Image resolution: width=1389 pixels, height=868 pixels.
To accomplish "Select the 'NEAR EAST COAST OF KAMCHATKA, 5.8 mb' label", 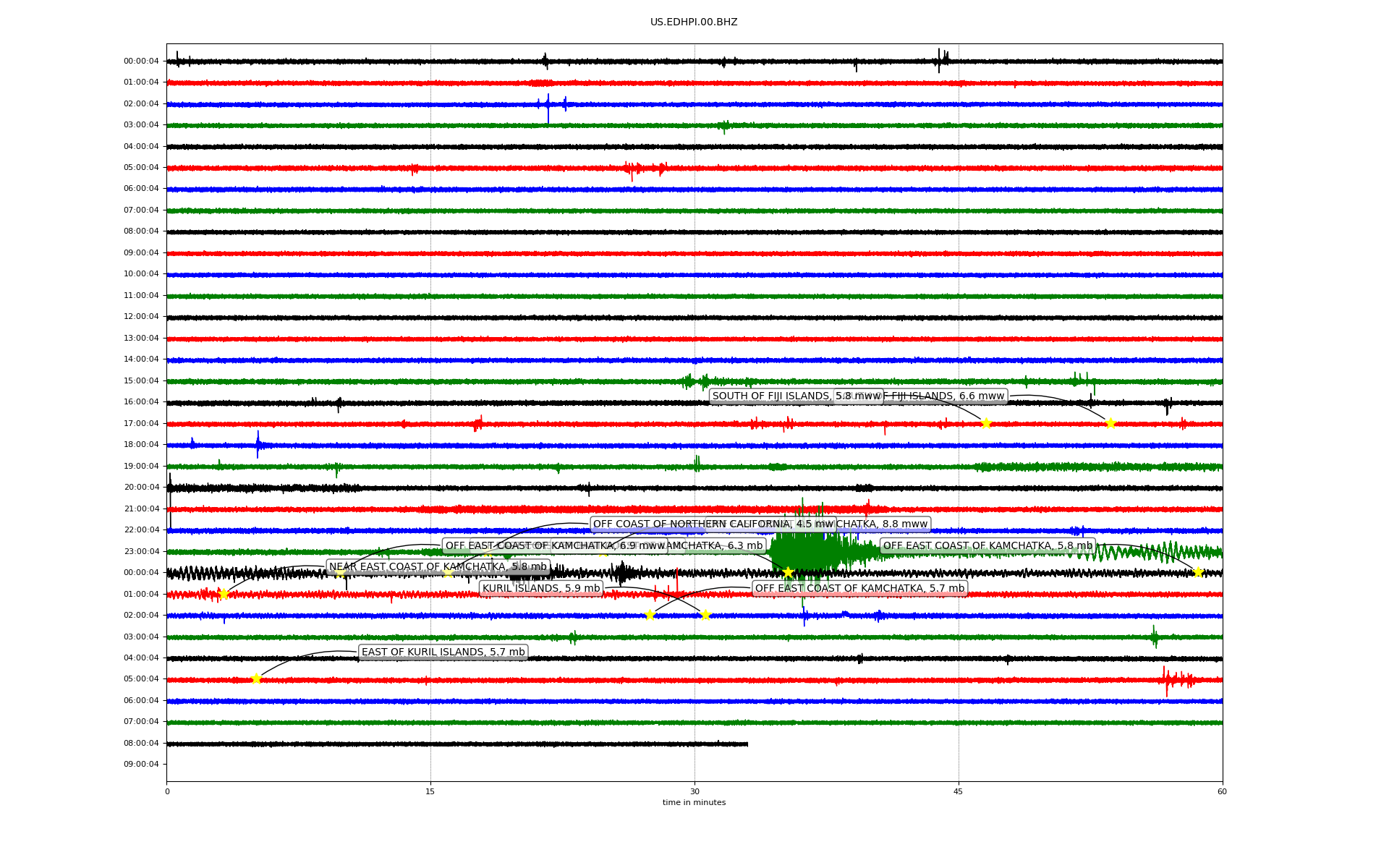I will click(x=438, y=566).
